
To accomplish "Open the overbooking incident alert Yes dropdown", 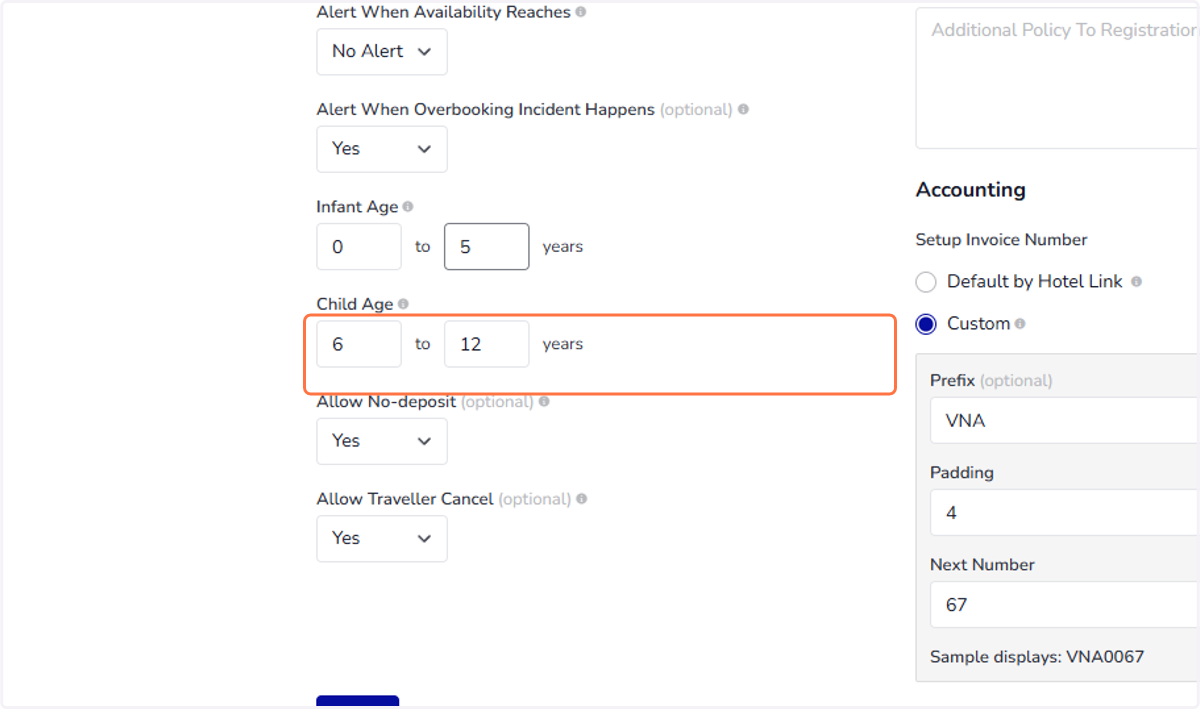I will [x=382, y=149].
